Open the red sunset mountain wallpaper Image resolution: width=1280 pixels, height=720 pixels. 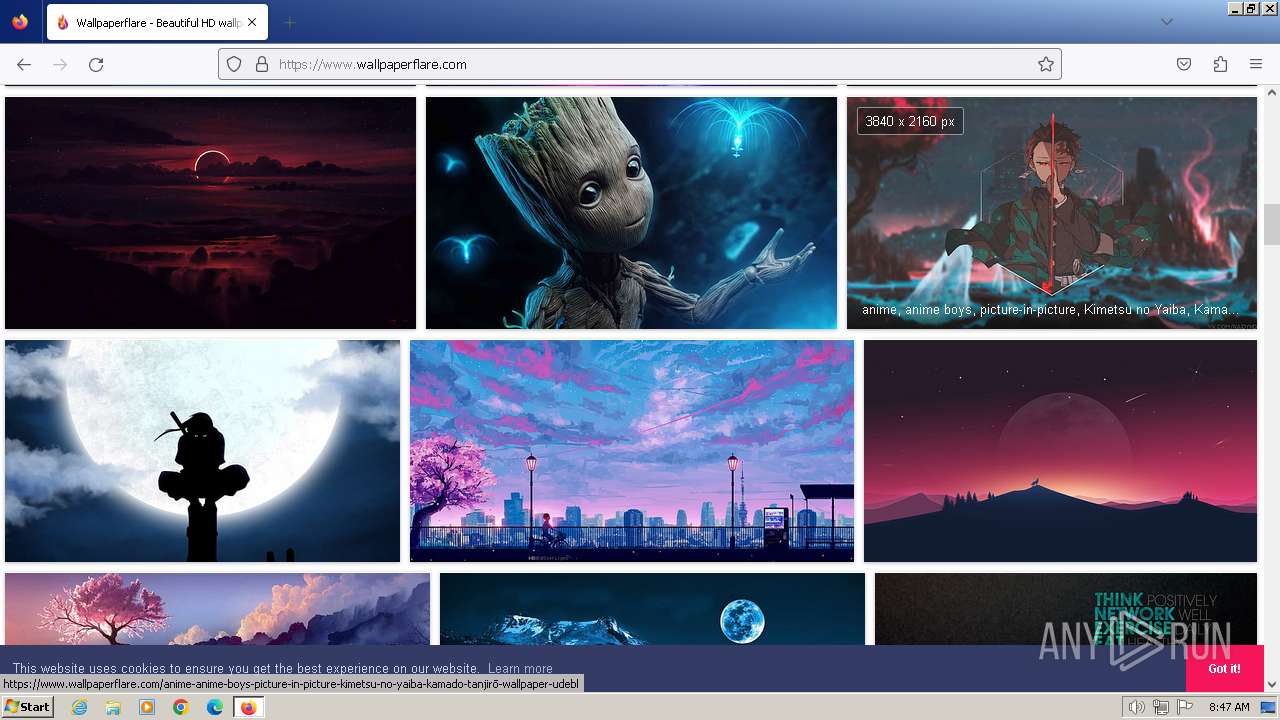coord(1060,451)
